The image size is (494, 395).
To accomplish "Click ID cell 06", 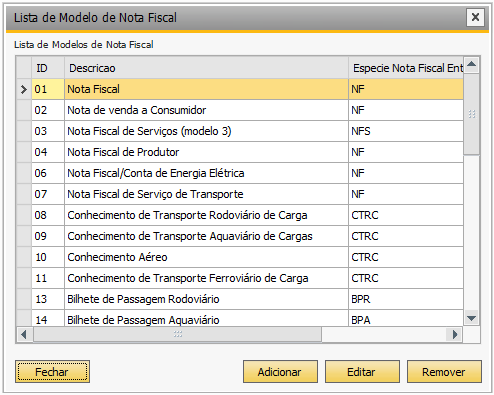I will (x=48, y=173).
